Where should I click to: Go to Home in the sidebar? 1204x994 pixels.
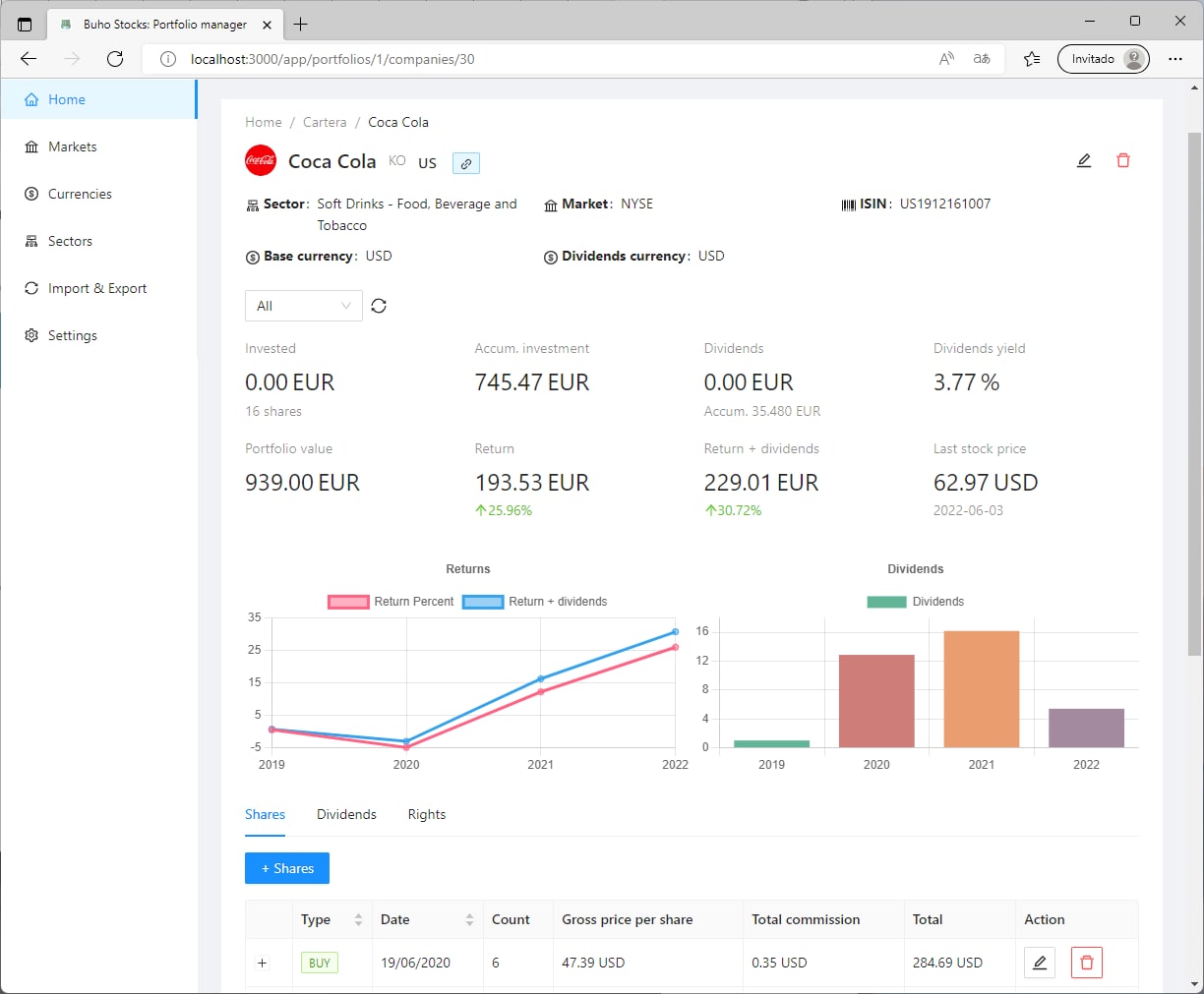point(98,99)
